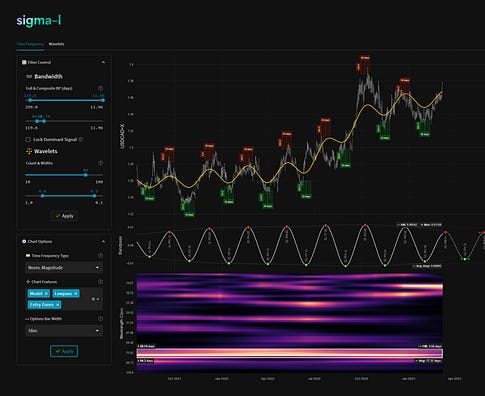Click the Bandwidth heading
This screenshot has width=485, height=396.
point(48,76)
